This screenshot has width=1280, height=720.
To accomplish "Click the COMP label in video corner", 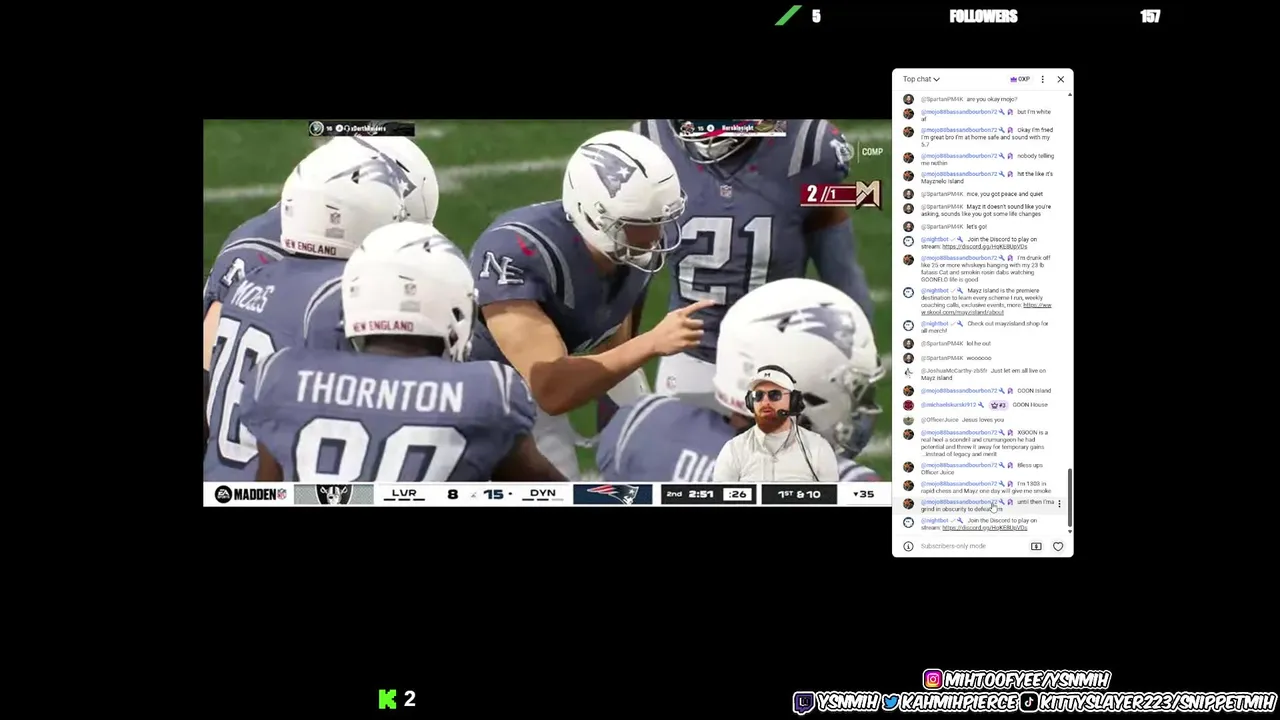I will pyautogui.click(x=872, y=152).
